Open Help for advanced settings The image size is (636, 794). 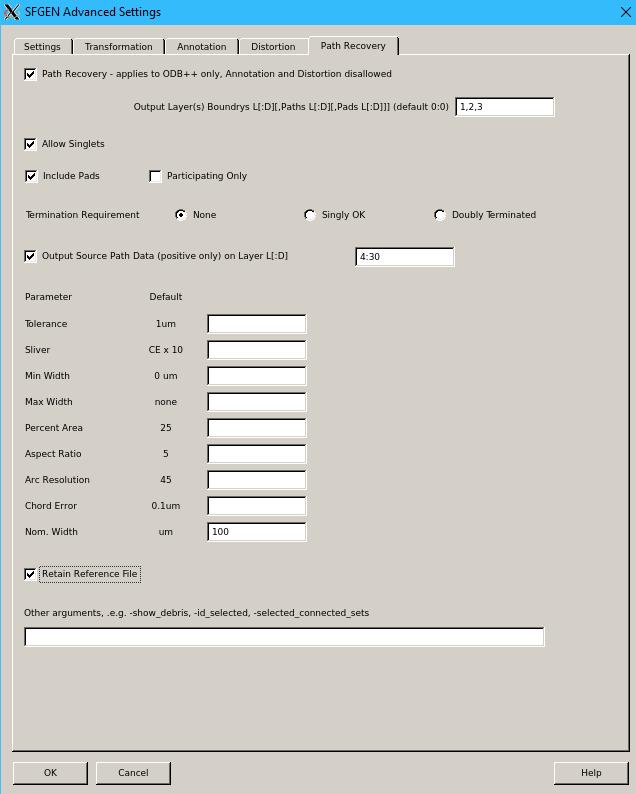pyautogui.click(x=591, y=773)
